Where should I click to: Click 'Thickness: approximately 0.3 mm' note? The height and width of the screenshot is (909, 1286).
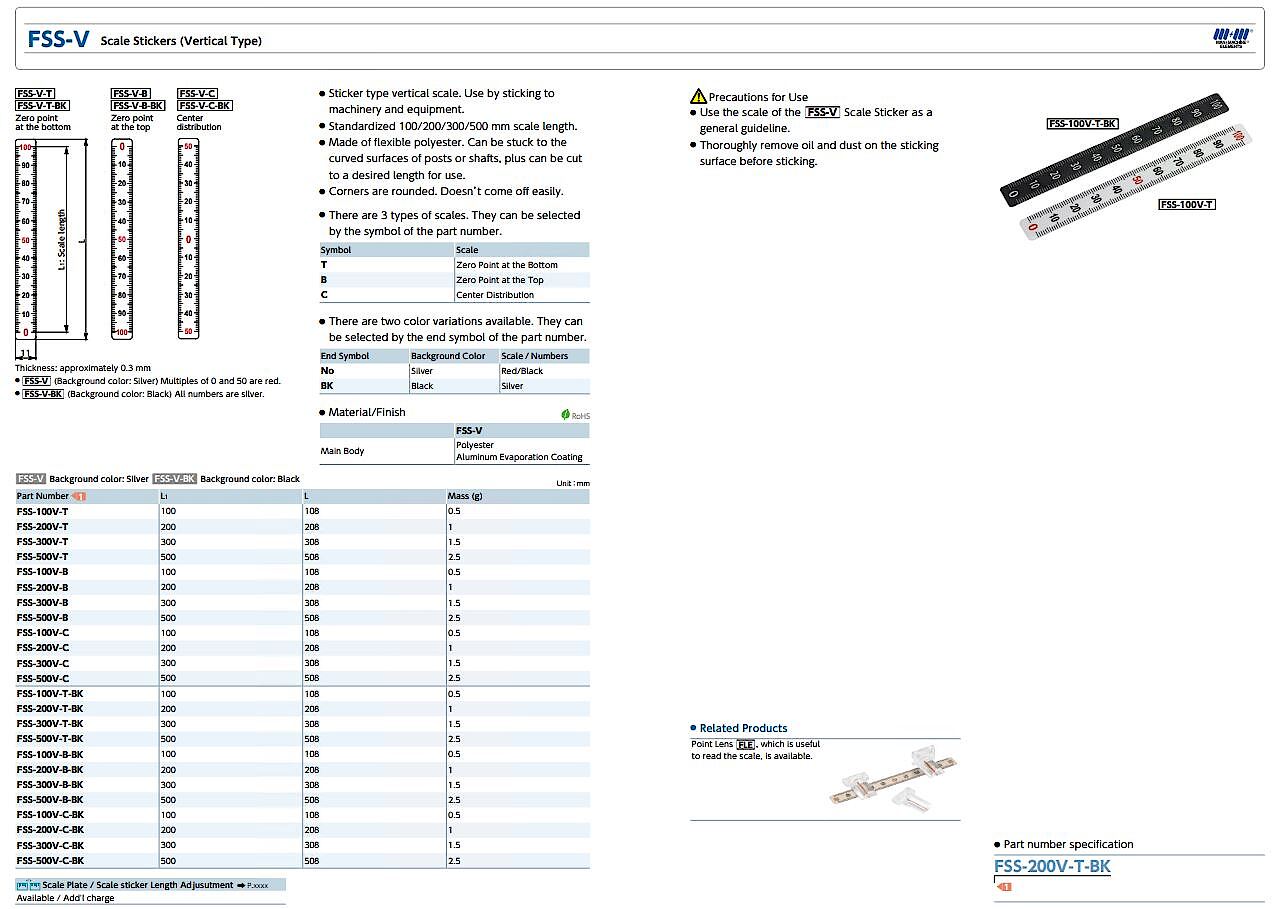click(x=83, y=368)
